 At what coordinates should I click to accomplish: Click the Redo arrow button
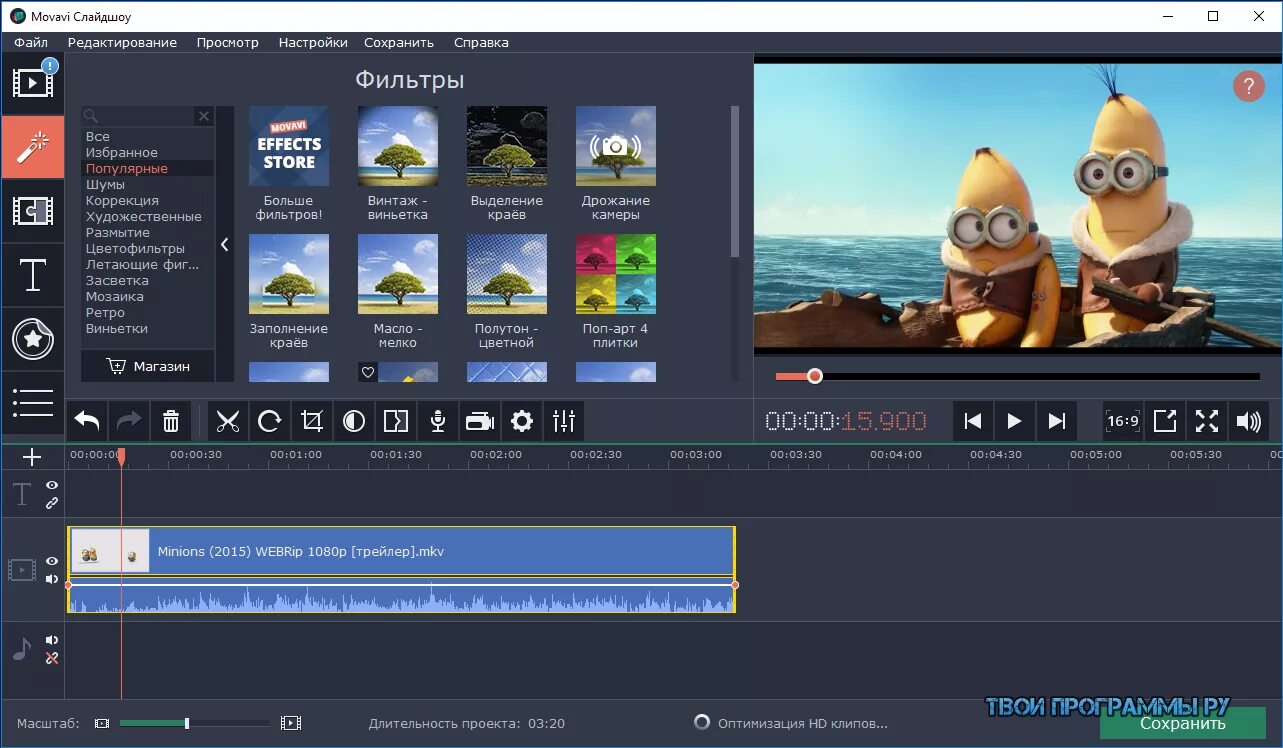129,421
